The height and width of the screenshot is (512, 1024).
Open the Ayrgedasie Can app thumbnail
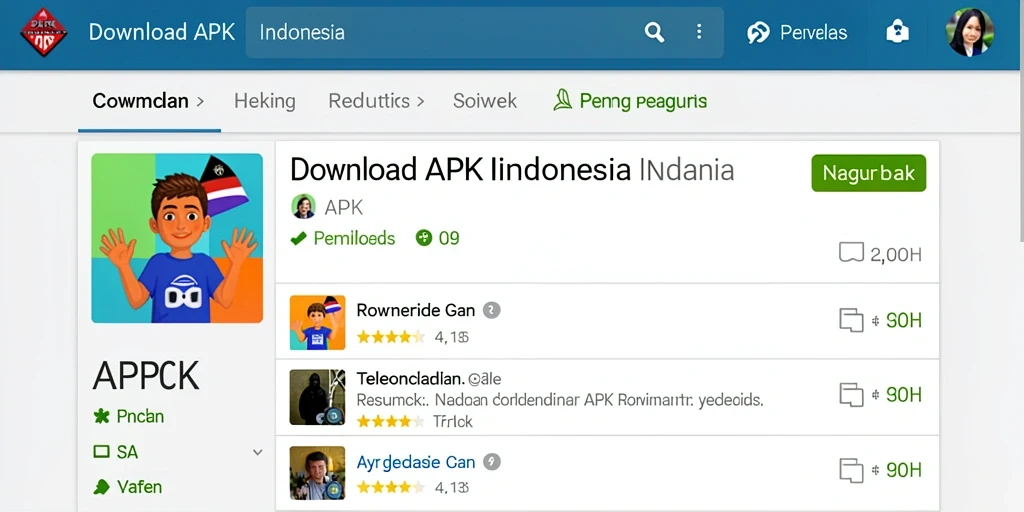(317, 473)
